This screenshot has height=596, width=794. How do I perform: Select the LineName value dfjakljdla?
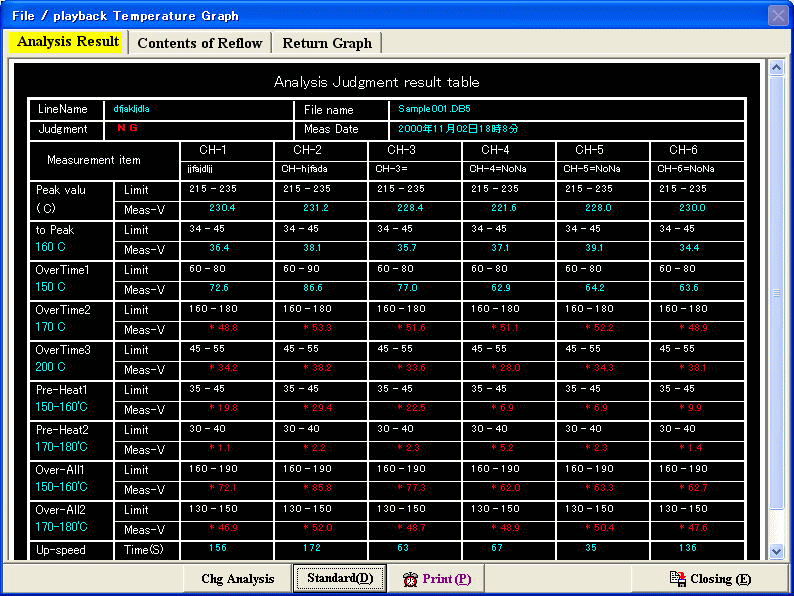coord(131,109)
